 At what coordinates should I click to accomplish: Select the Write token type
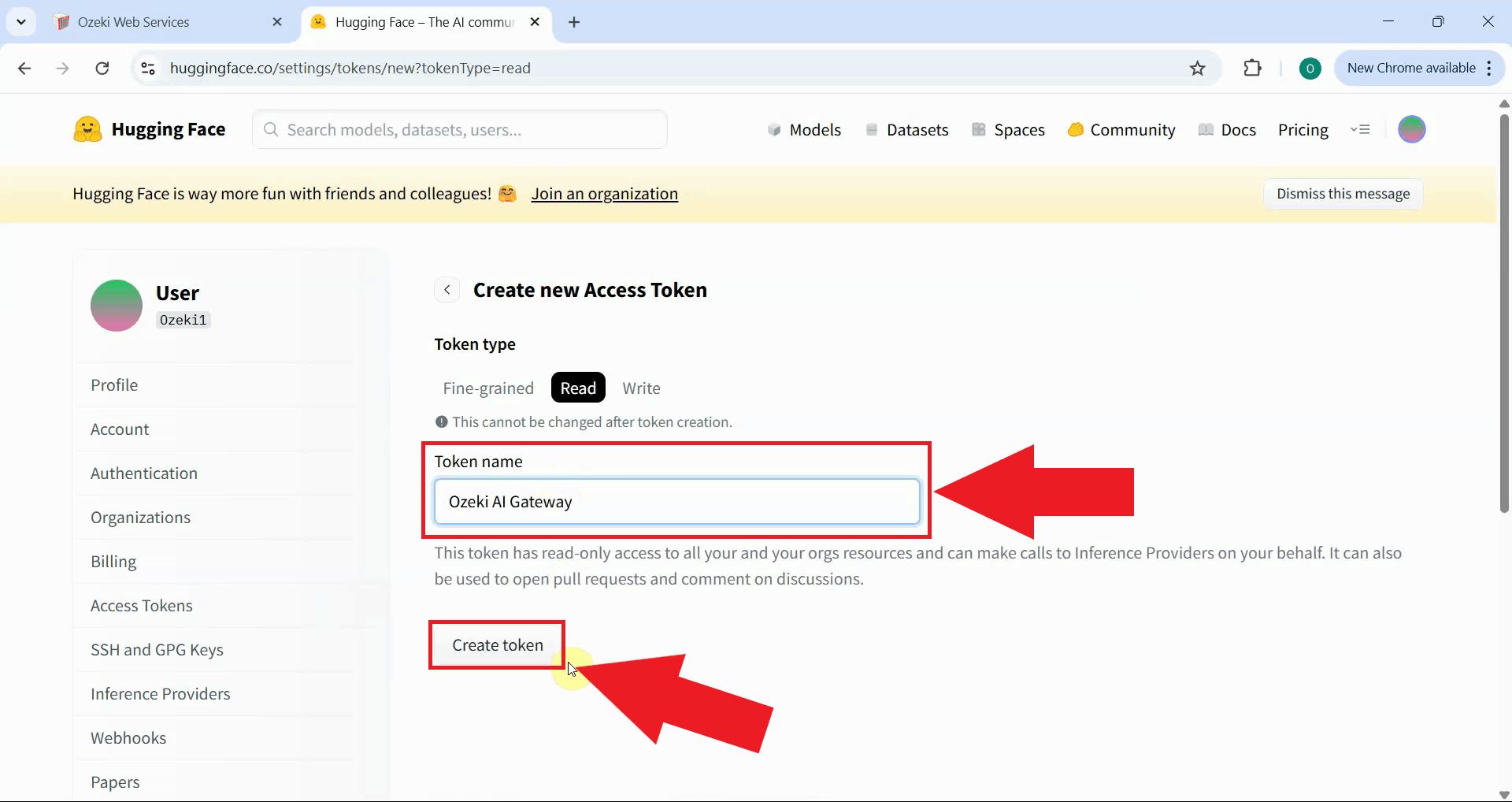pyautogui.click(x=641, y=387)
